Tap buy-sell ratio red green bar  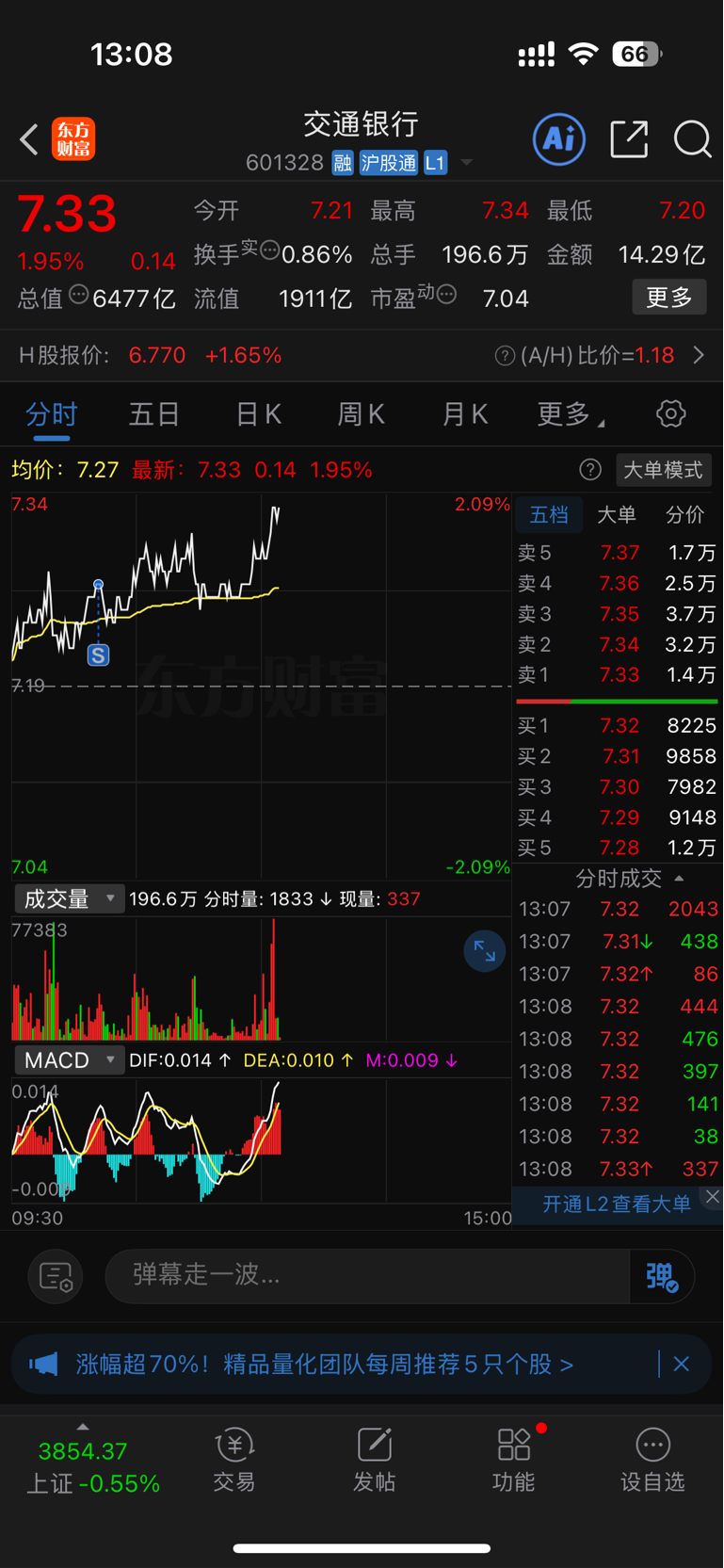pos(617,701)
